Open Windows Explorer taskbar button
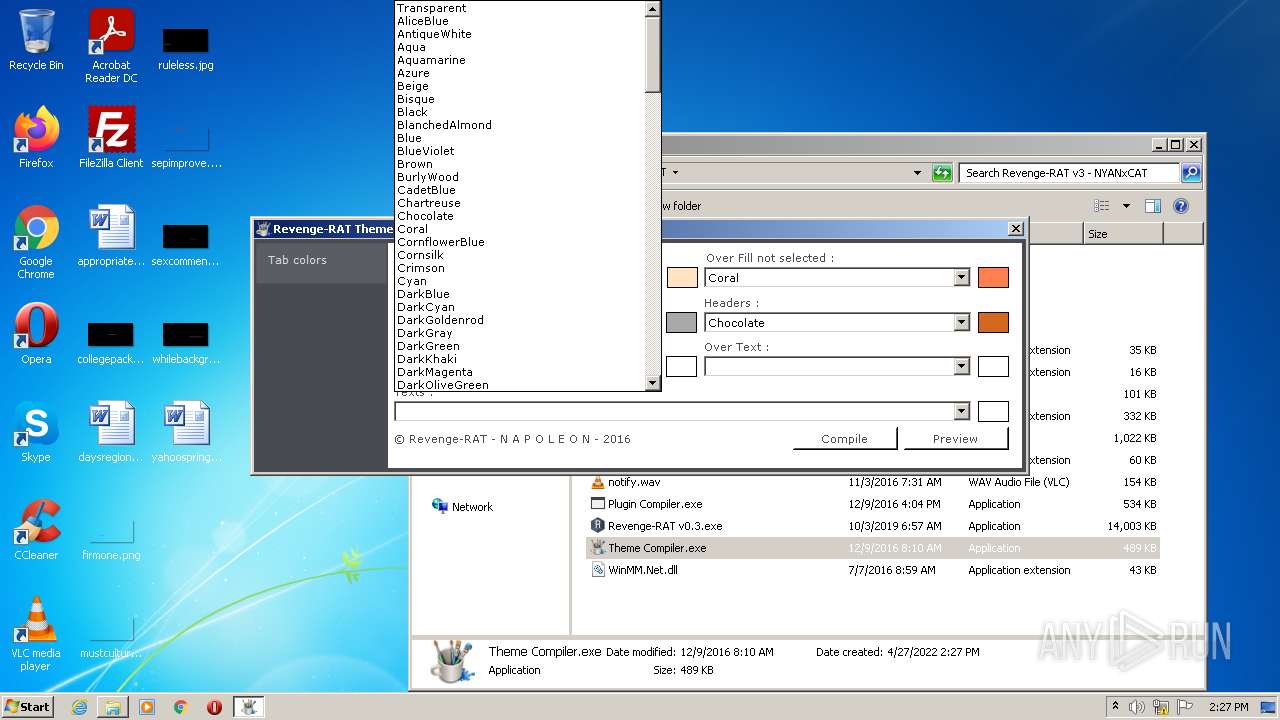Viewport: 1280px width, 720px height. tap(113, 707)
